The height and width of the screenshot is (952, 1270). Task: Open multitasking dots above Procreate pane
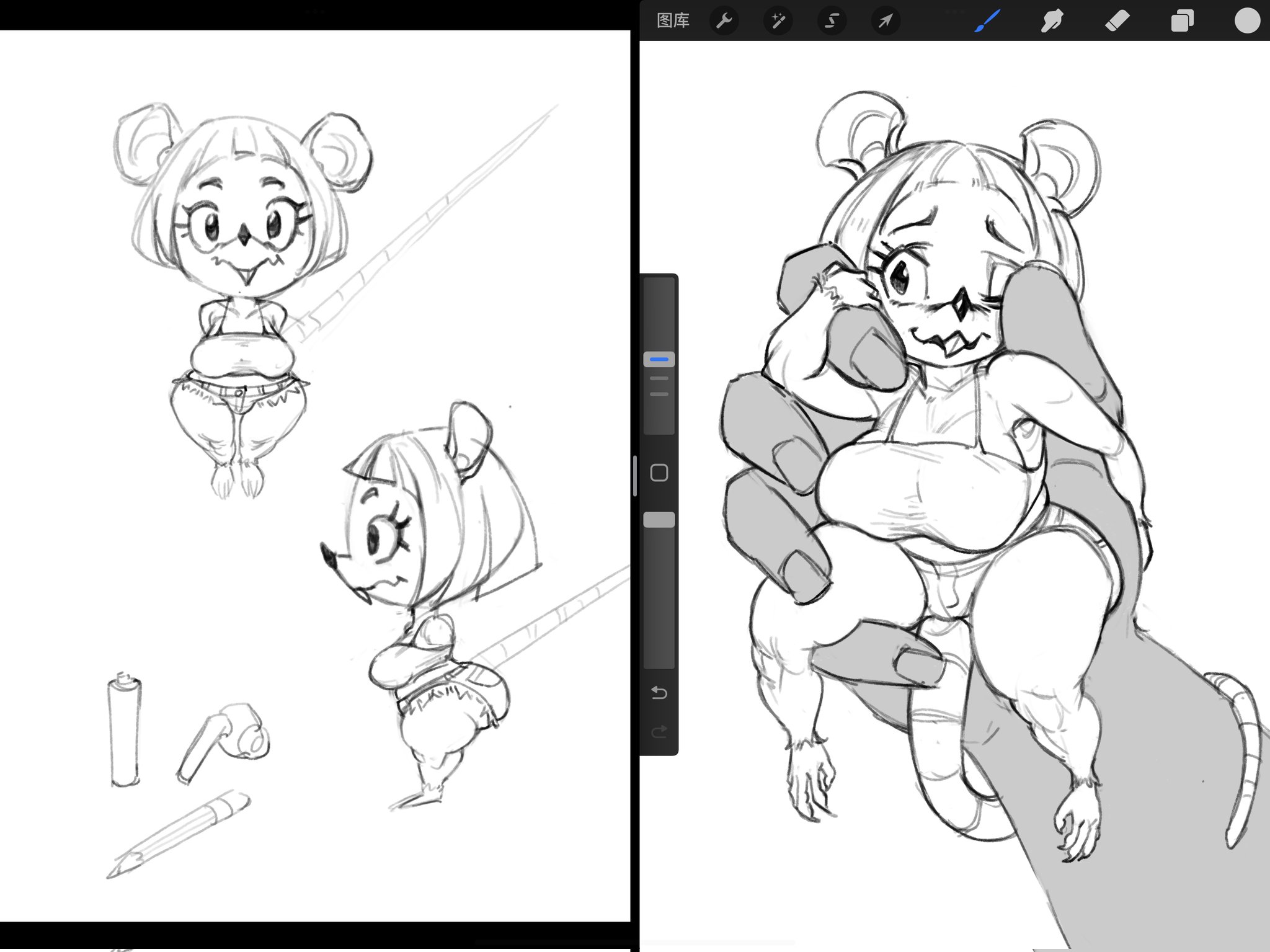tap(955, 11)
